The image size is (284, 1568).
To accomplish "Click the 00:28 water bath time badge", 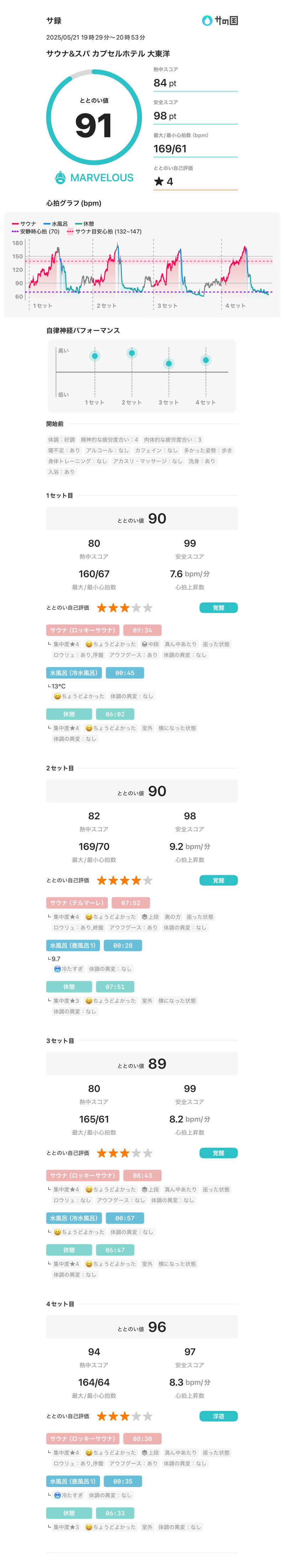I will (x=122, y=945).
